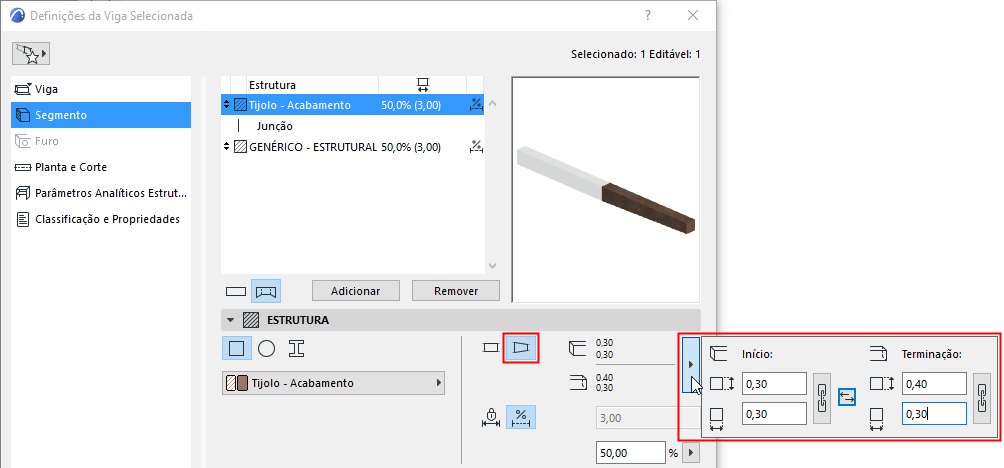Open the arrow menu beside percentage field
1004x468 pixels.
tap(690, 453)
